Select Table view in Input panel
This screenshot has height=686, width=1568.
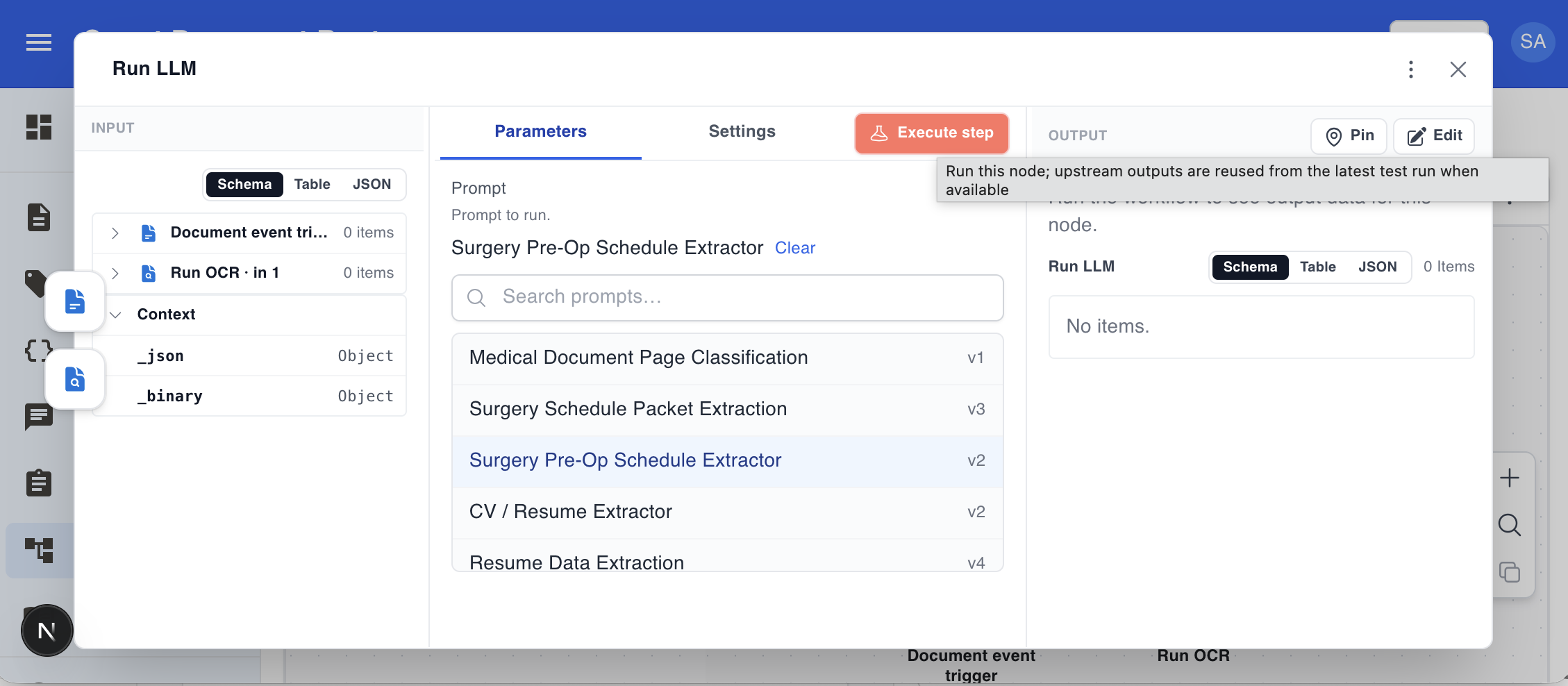pyautogui.click(x=312, y=184)
